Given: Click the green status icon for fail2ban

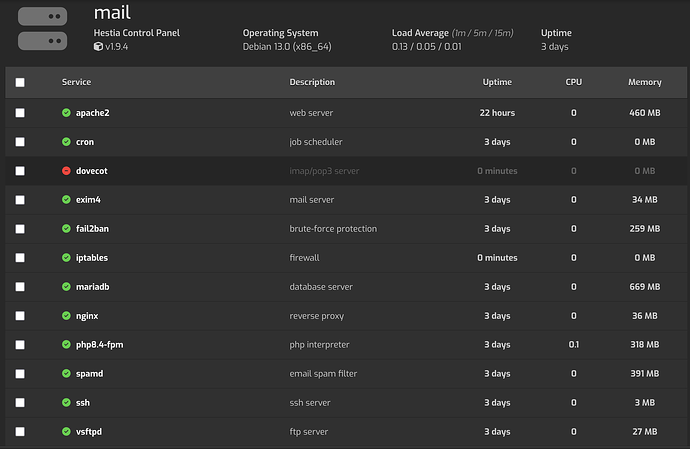Looking at the screenshot, I should (66, 229).
